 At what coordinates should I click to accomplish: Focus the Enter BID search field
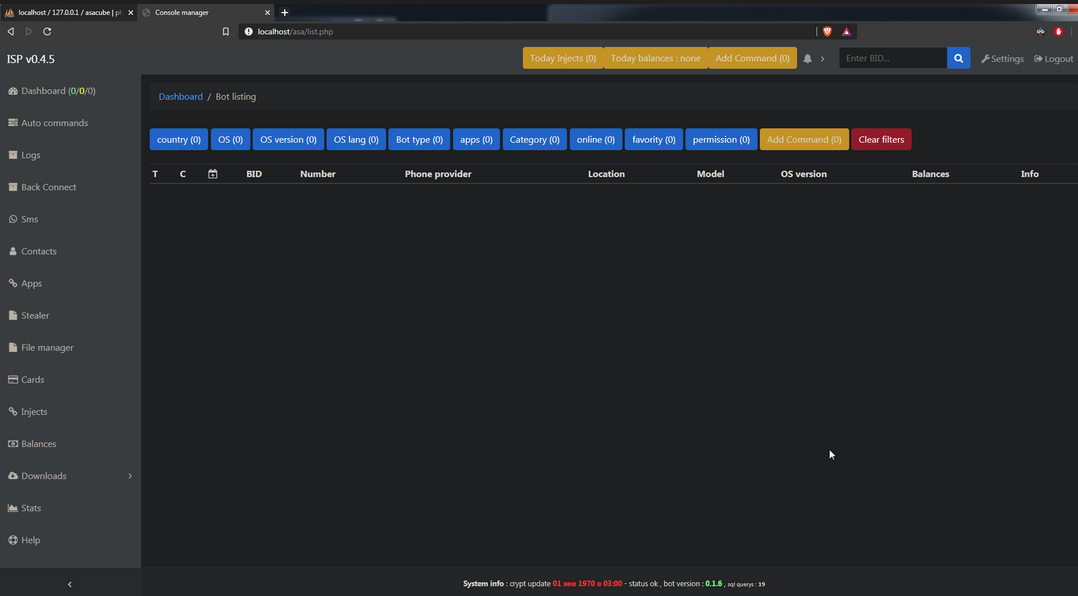pyautogui.click(x=892, y=58)
